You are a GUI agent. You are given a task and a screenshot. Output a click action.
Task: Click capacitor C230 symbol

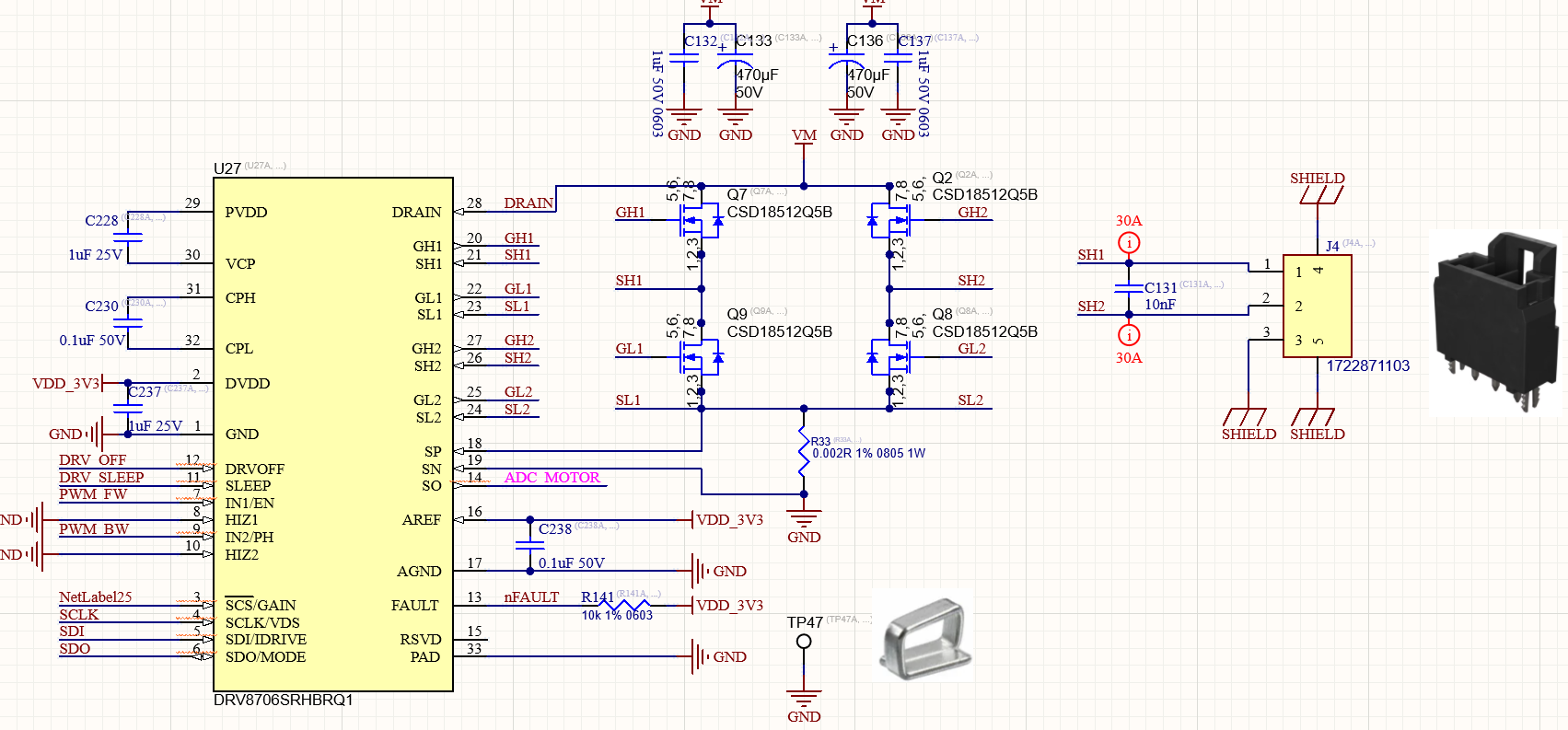point(128,322)
